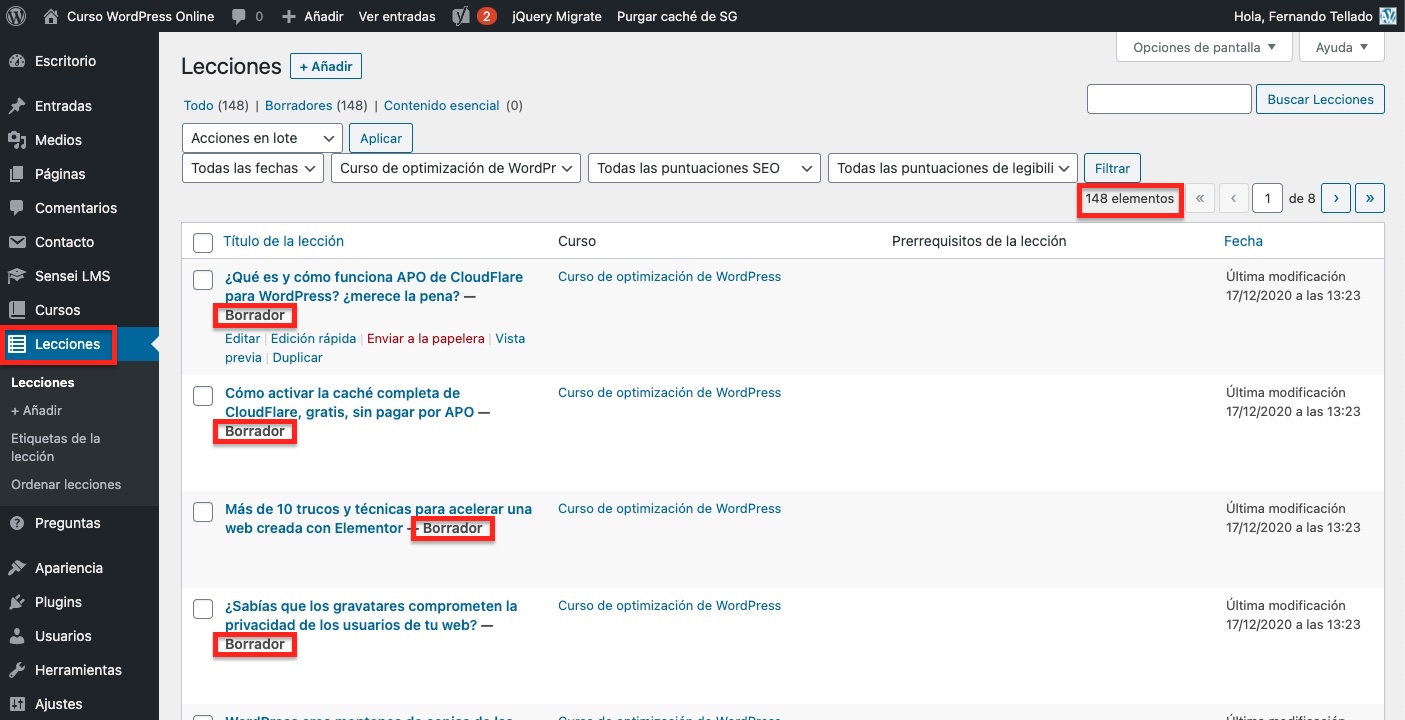Expand the Todas las fechas filter
Viewport: 1405px width, 720px height.
pyautogui.click(x=254, y=168)
